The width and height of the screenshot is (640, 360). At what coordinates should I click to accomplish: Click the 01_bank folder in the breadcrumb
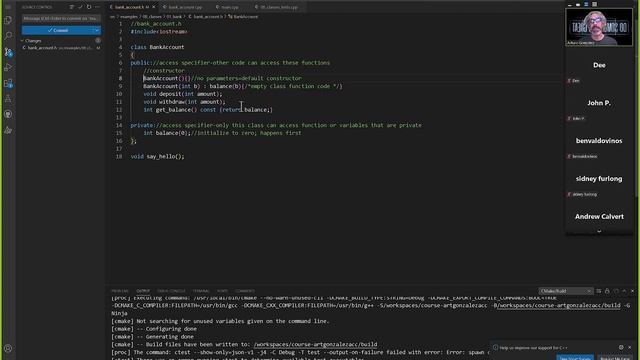click(x=174, y=17)
